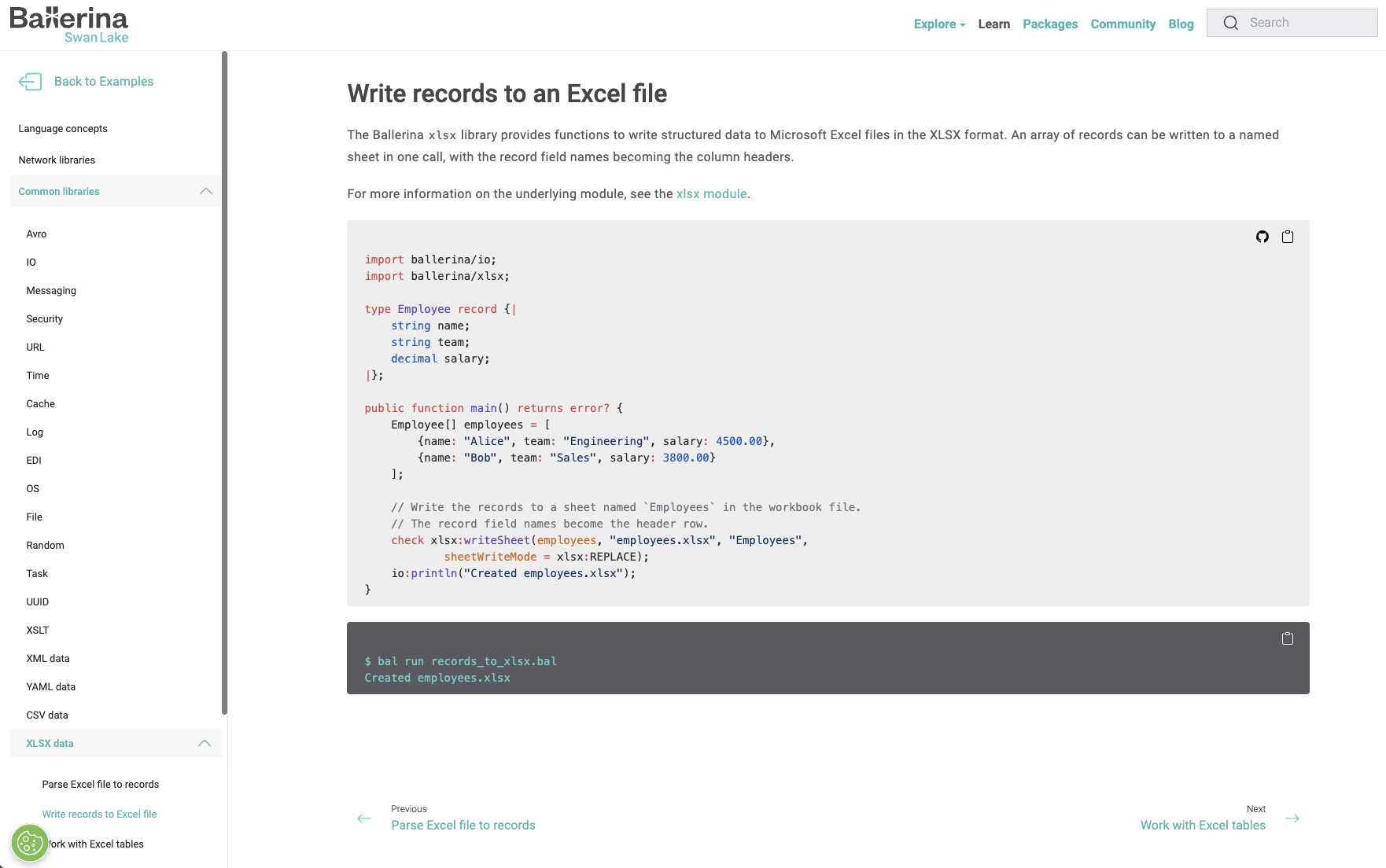
Task: Select Task in the sidebar
Action: (37, 573)
